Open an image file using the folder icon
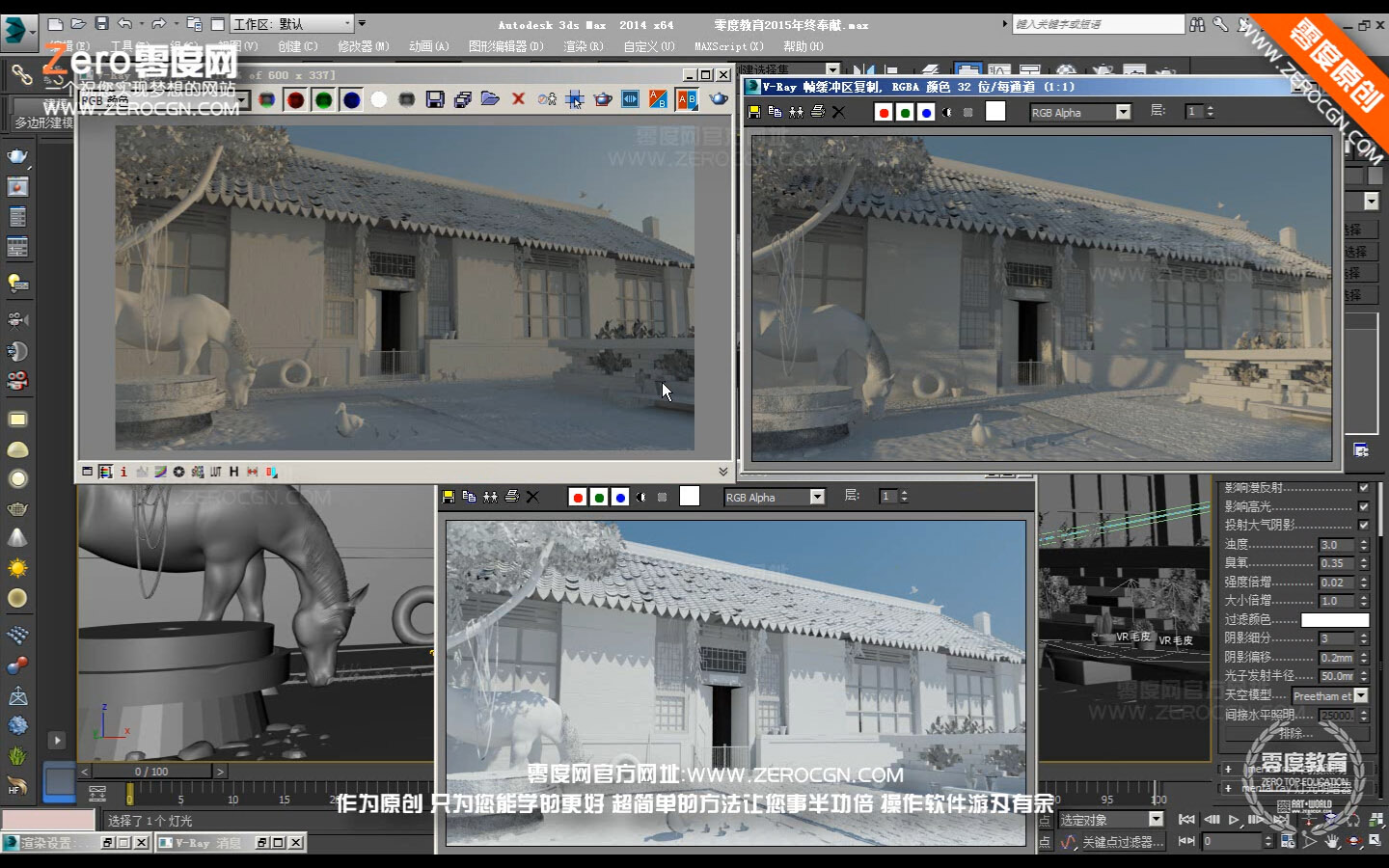This screenshot has width=1389, height=868. click(x=490, y=99)
